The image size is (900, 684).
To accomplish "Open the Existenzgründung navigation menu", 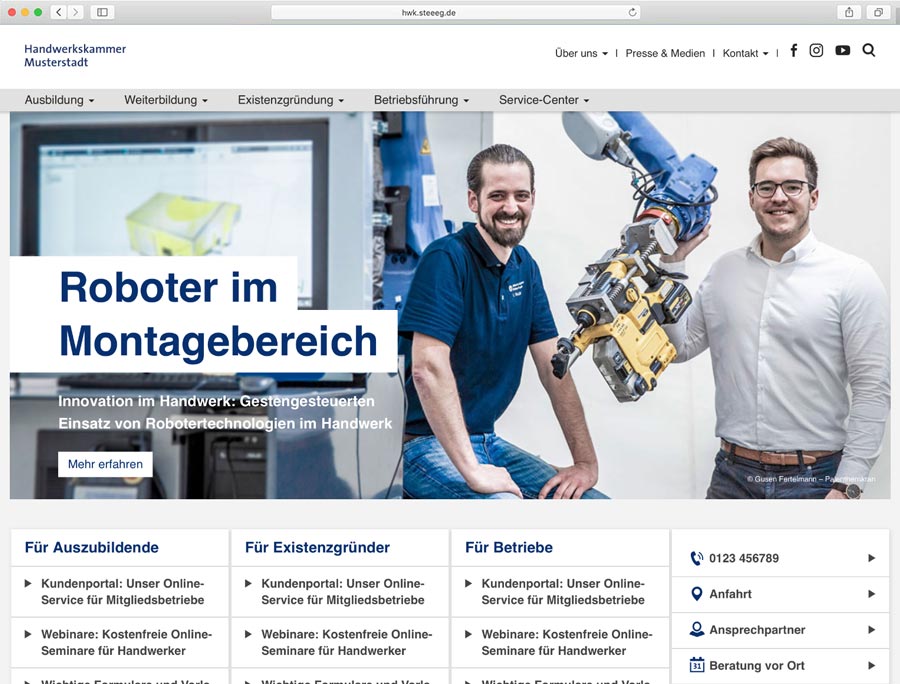I will [290, 100].
